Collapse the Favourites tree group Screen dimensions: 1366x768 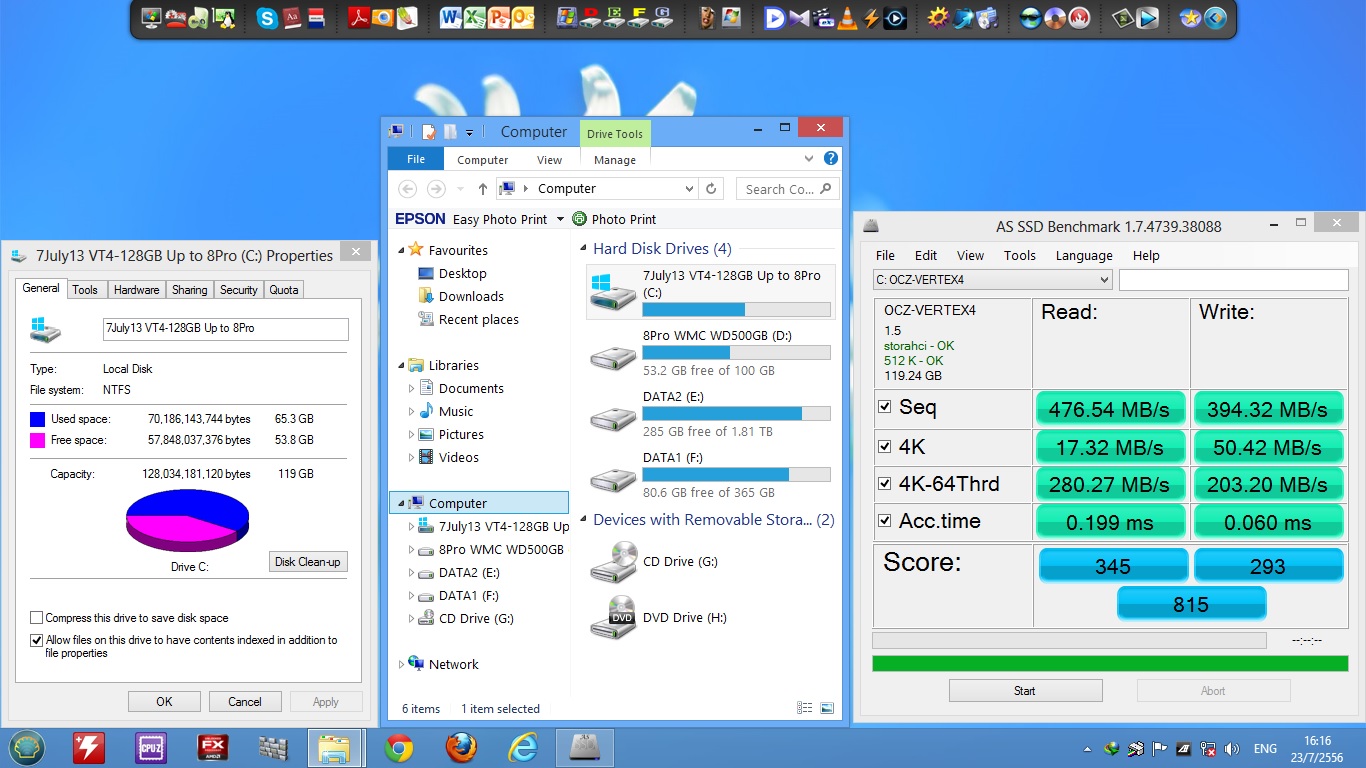[x=402, y=250]
